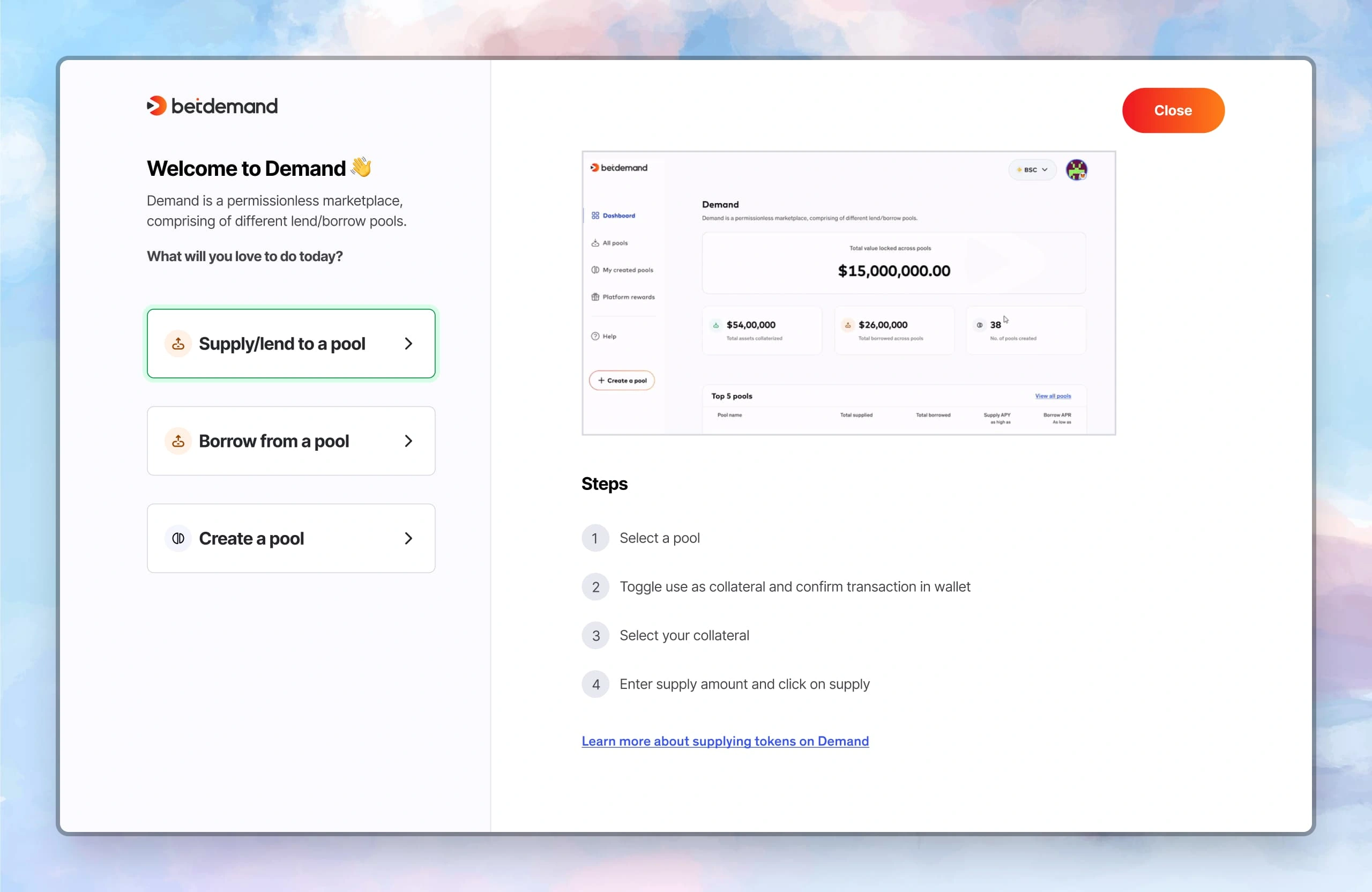This screenshot has width=1372, height=892.
Task: Click the Create a pool icon
Action: click(x=178, y=538)
